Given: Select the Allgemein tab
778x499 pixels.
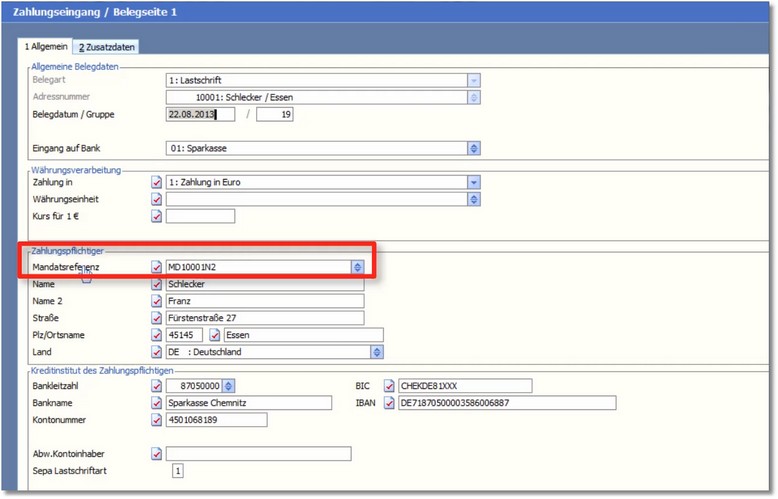Looking at the screenshot, I should 46,47.
